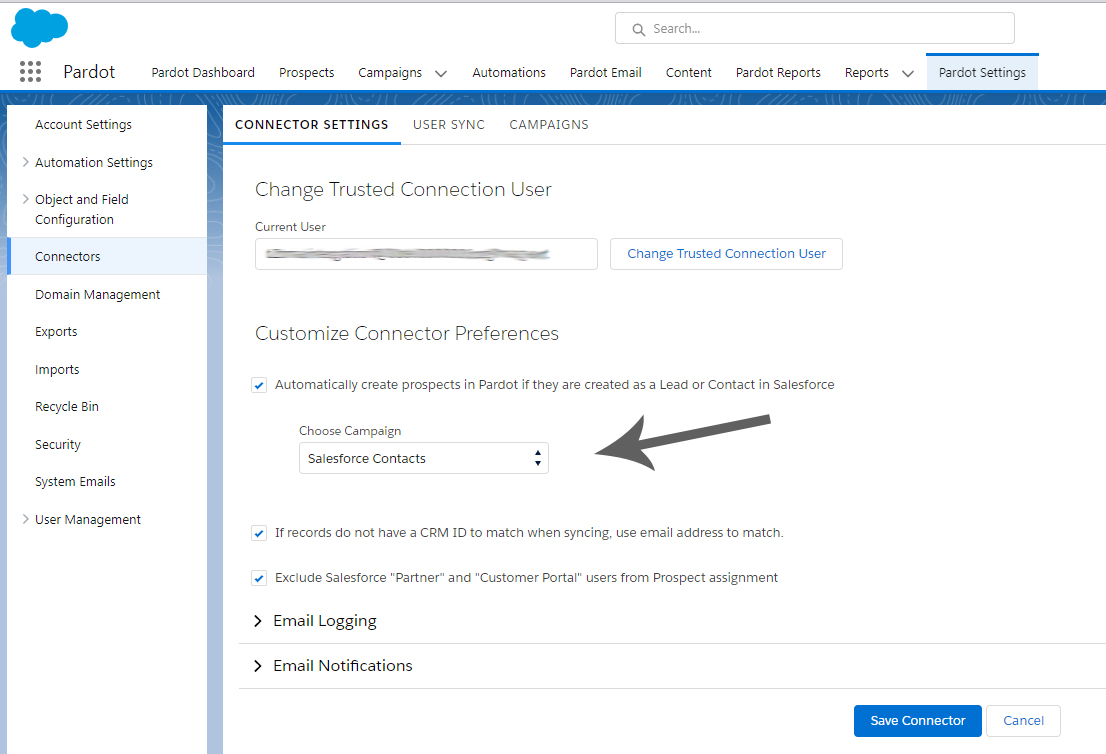Open Exports in the sidebar
The image size is (1106, 754).
tap(56, 332)
